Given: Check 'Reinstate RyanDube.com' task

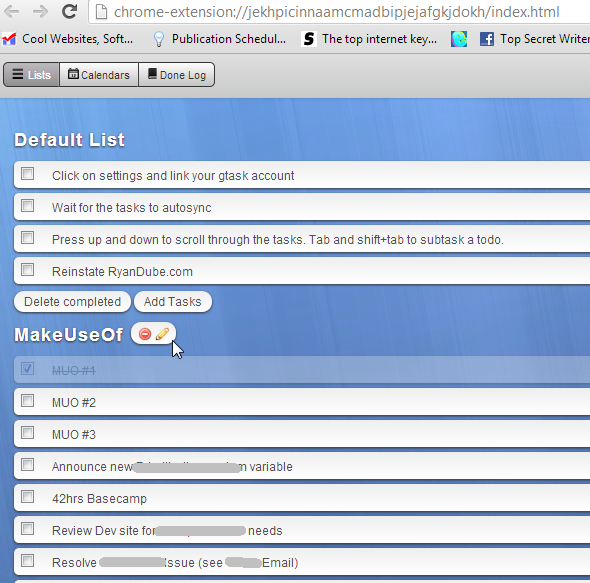Looking at the screenshot, I should pos(27,270).
